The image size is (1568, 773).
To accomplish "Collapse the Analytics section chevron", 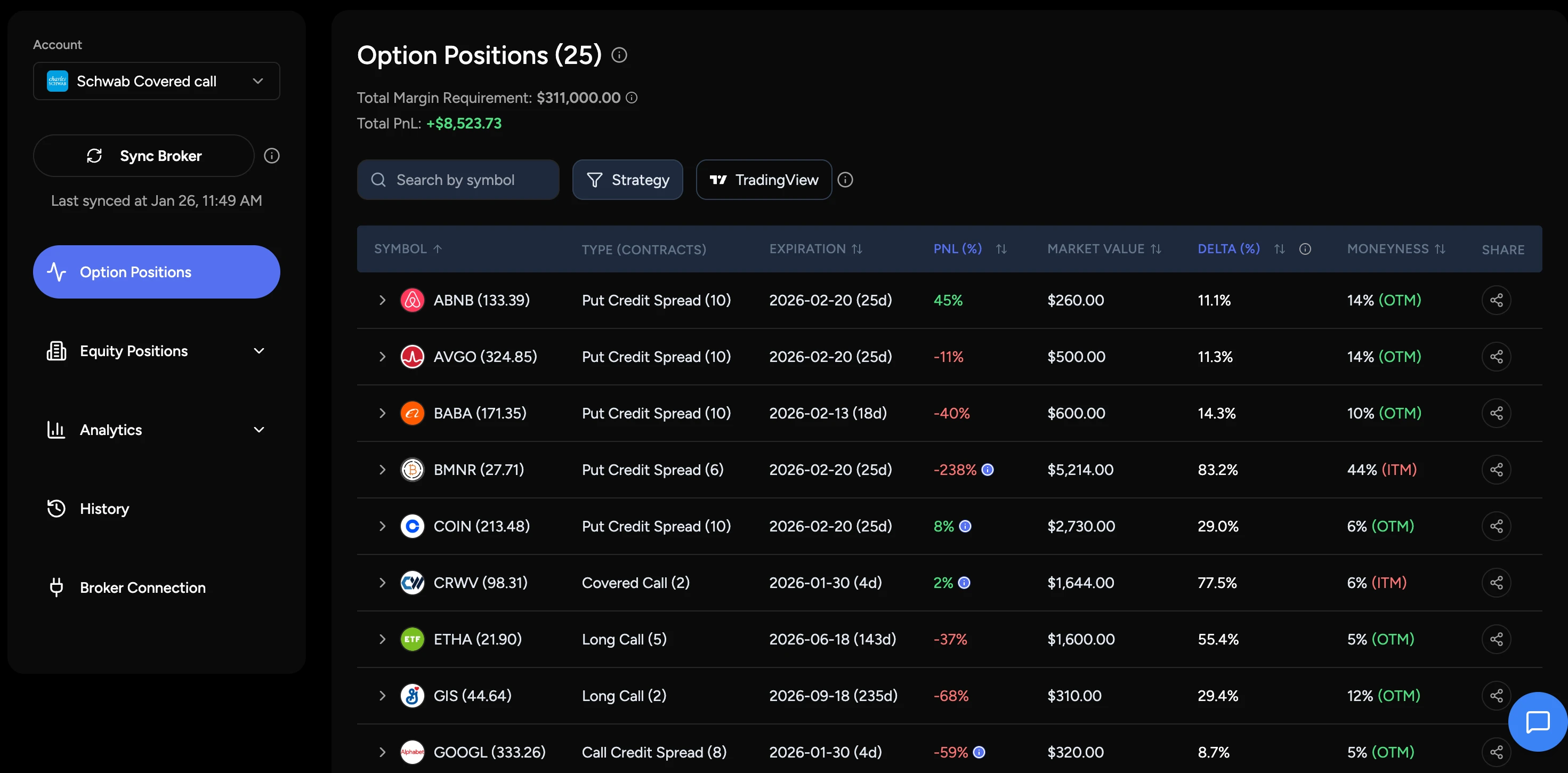I will (x=260, y=429).
